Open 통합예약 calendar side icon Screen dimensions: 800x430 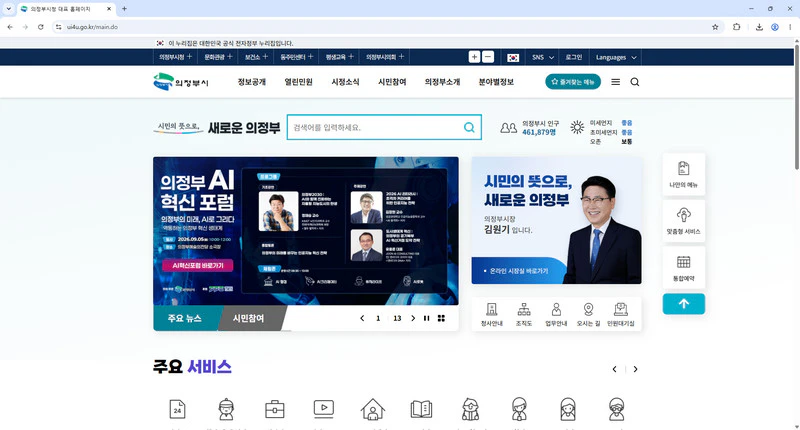(684, 268)
